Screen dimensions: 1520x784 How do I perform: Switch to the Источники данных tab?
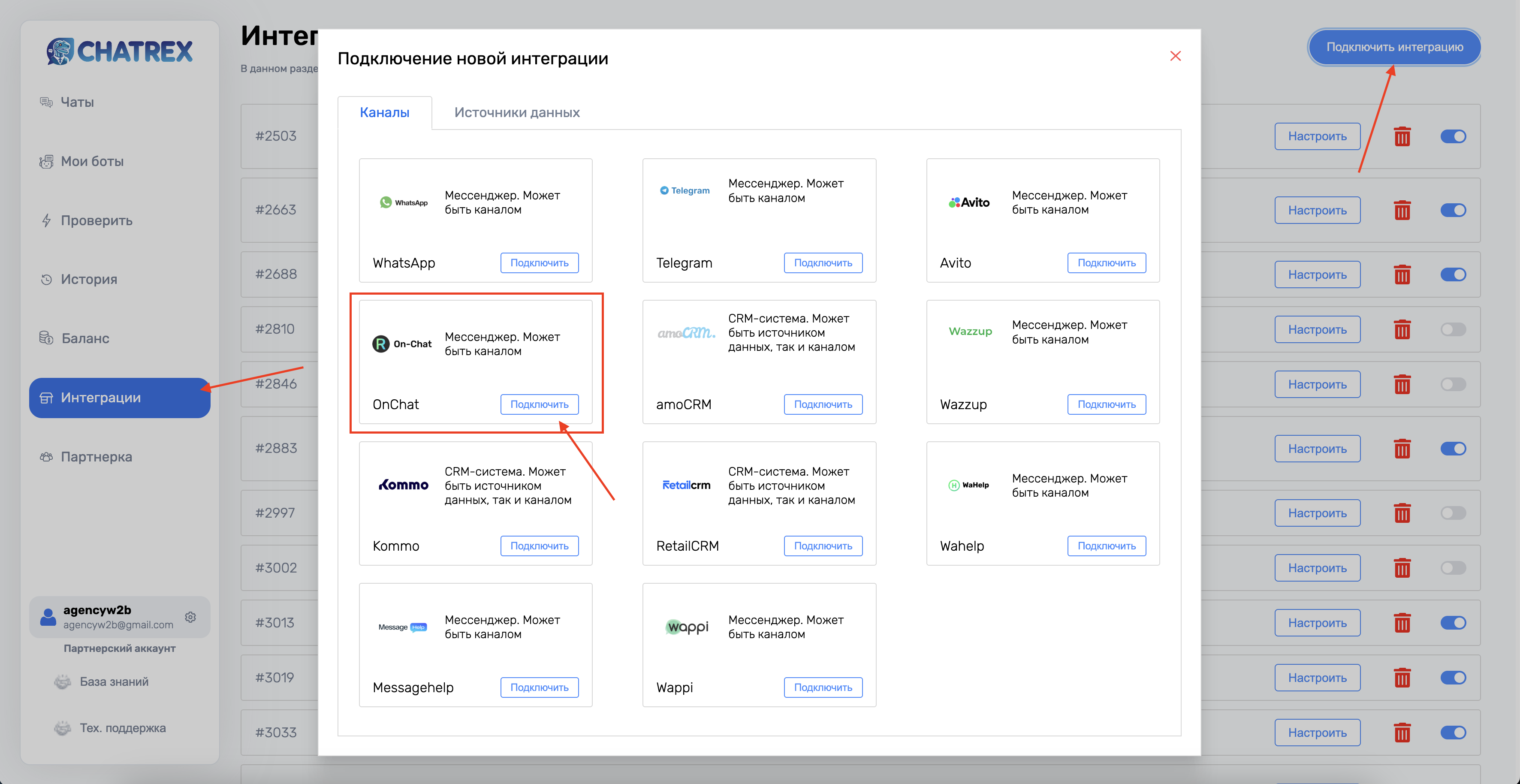point(517,113)
